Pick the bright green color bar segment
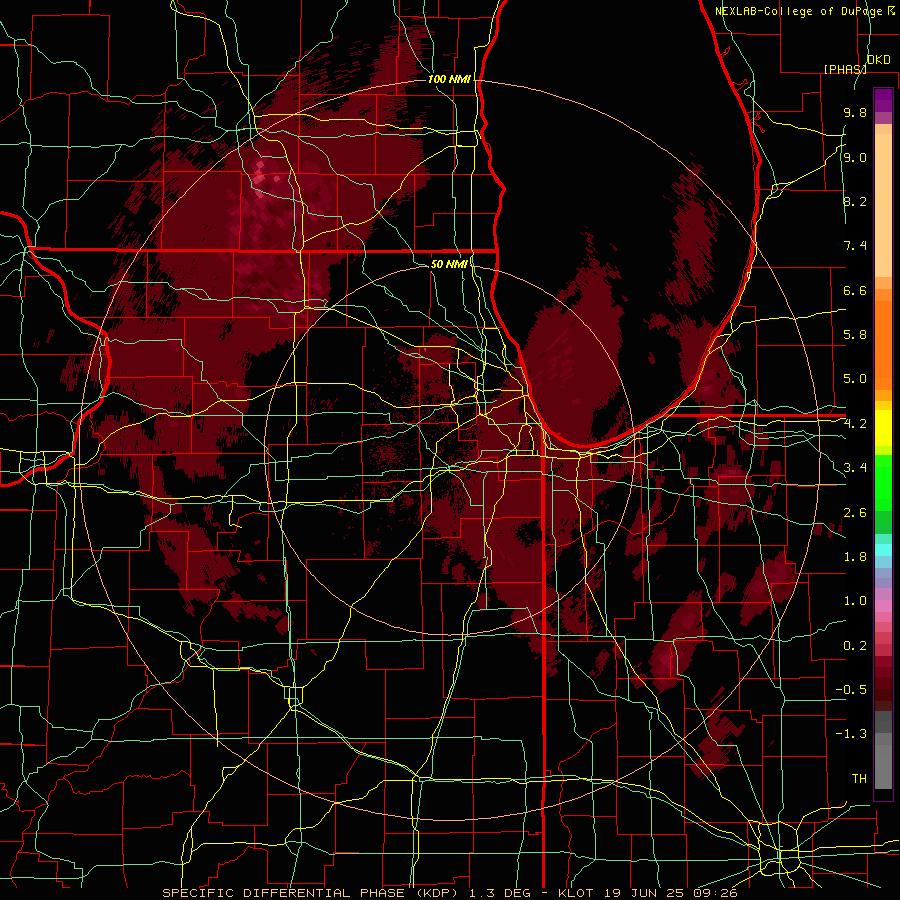The width and height of the screenshot is (900, 900). [x=883, y=482]
